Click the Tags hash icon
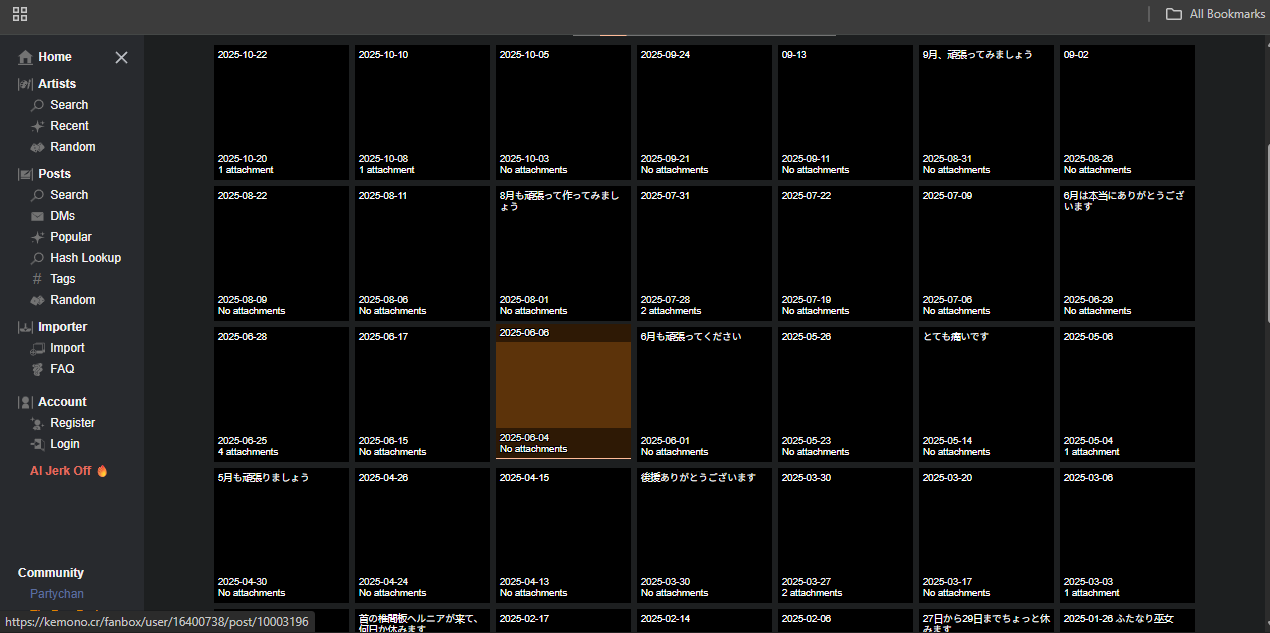This screenshot has height=633, width=1270. pos(38,279)
